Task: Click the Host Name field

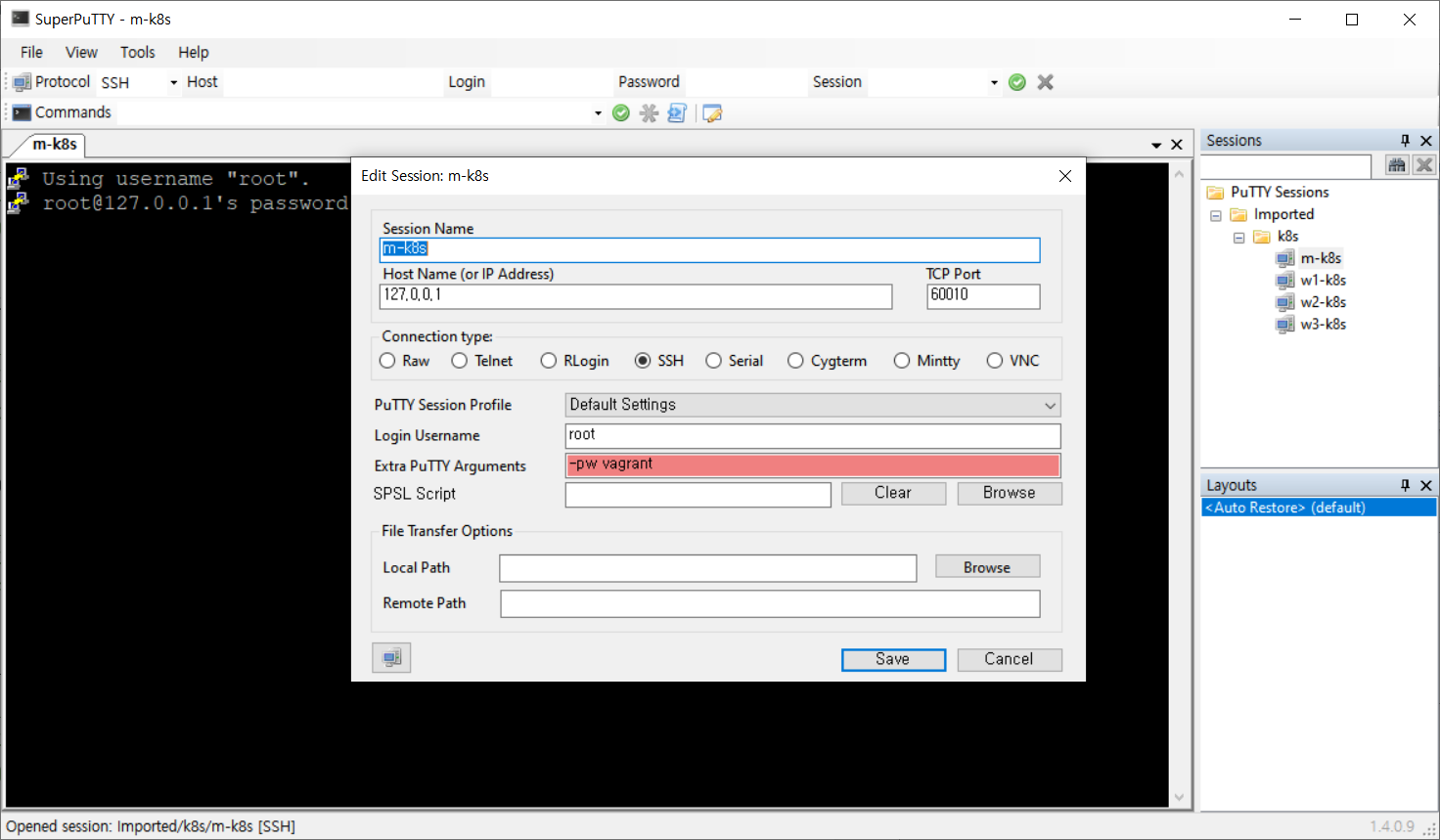Action: coord(636,296)
